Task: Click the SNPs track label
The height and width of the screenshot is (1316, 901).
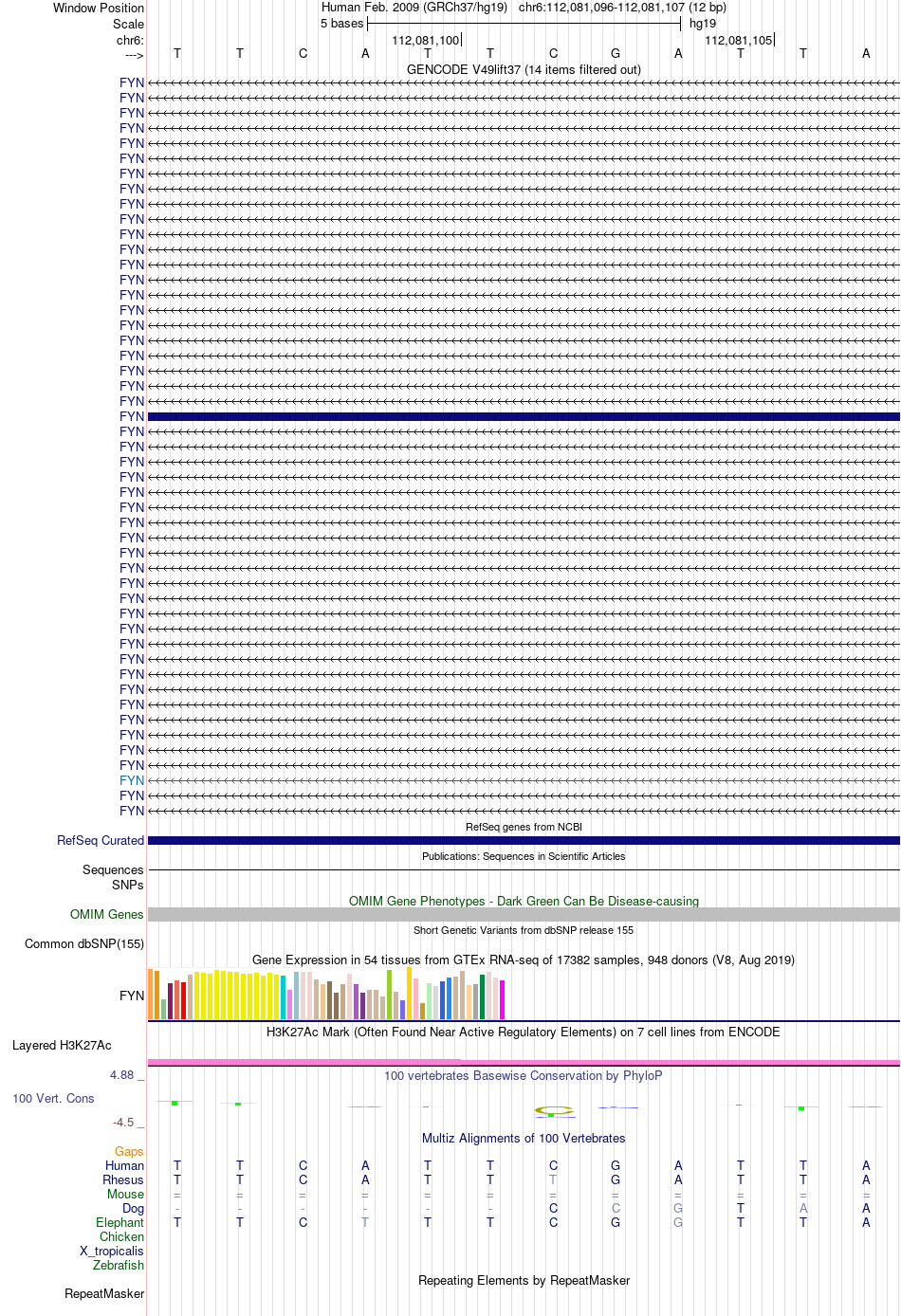Action: pos(127,885)
